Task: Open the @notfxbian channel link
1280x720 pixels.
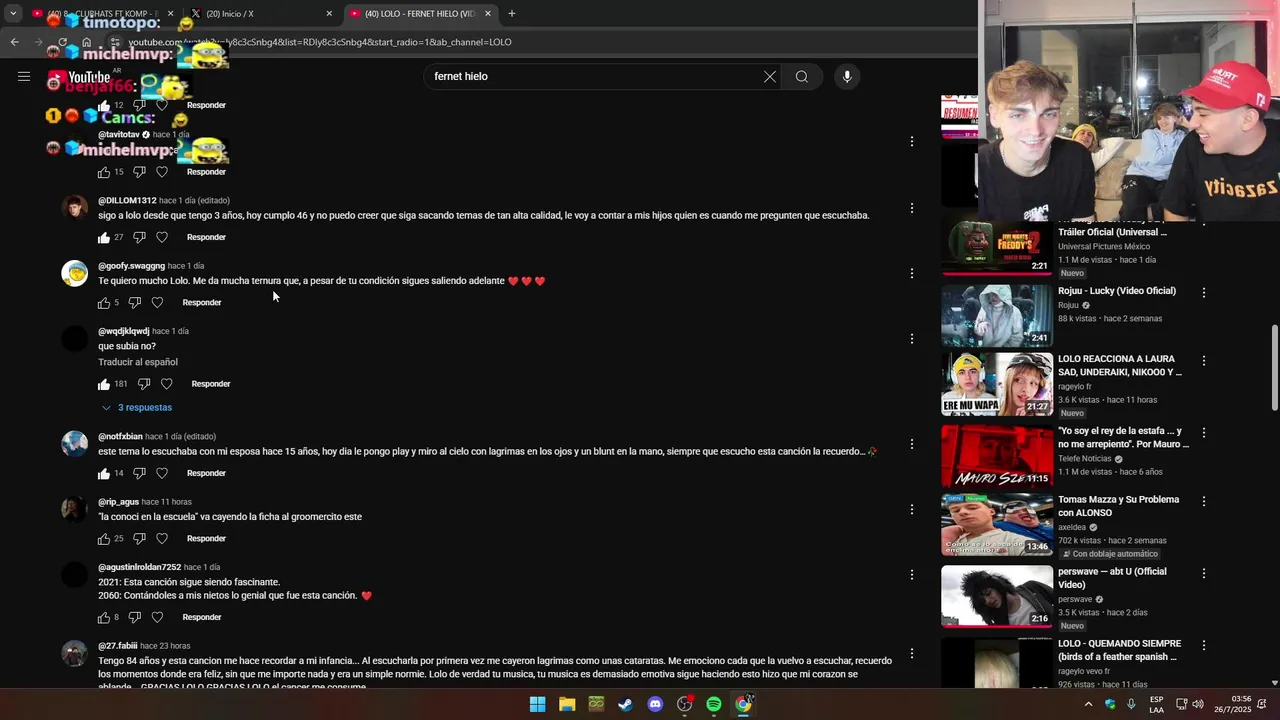Action: 120,437
